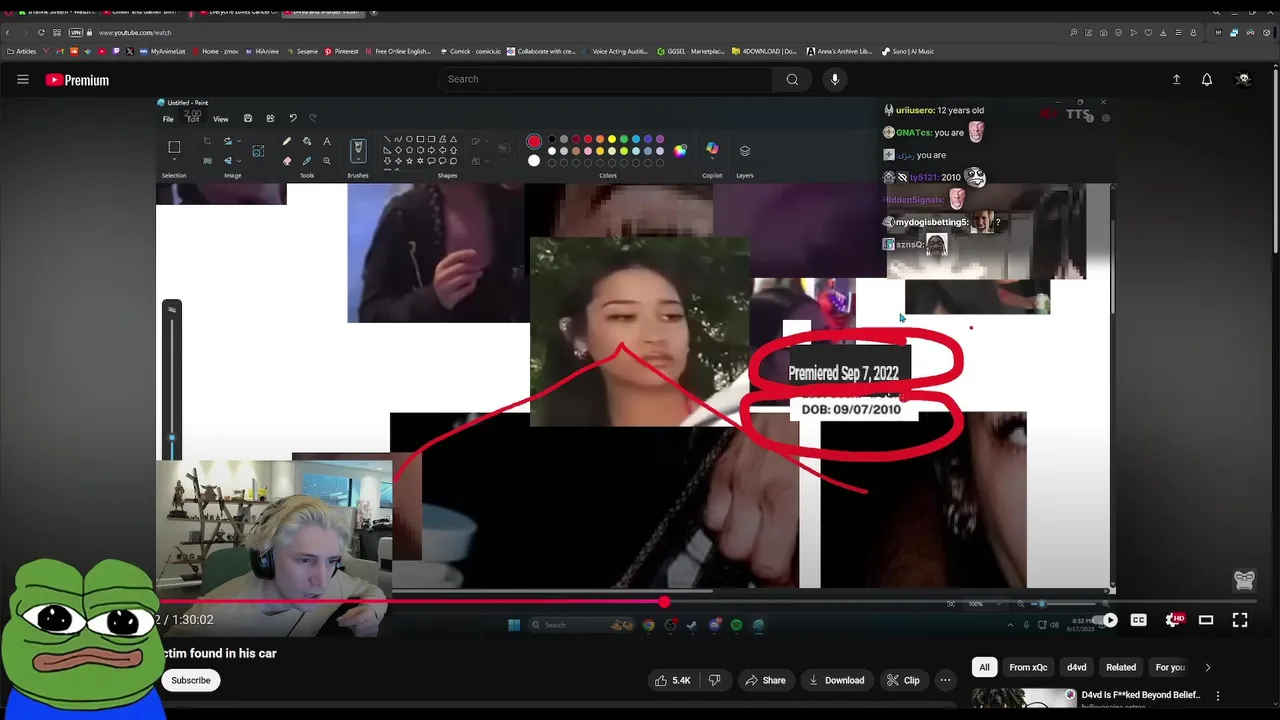Choose the Paint rectangular Selection tool

coord(174,148)
